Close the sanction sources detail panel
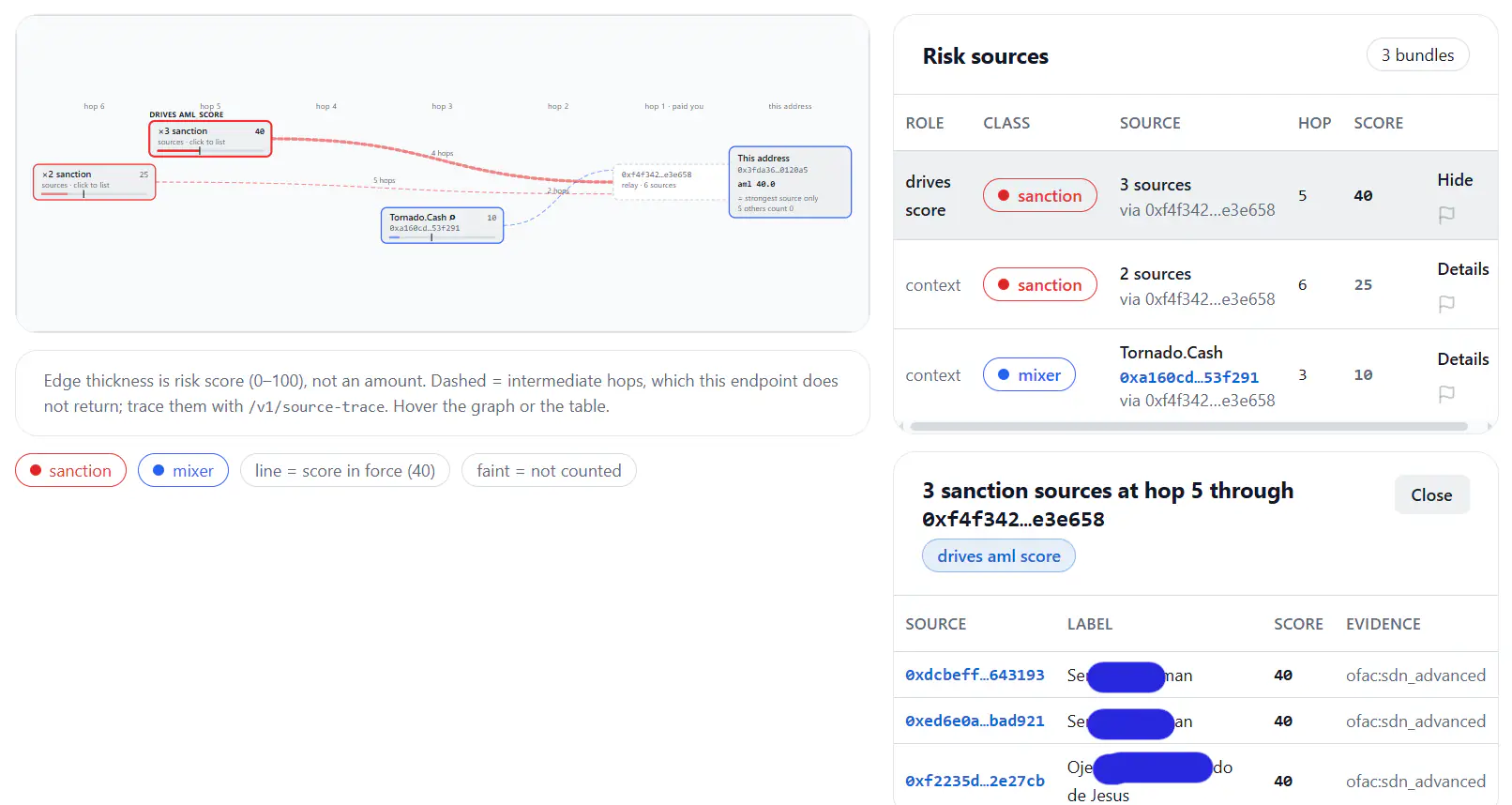 [1431, 494]
